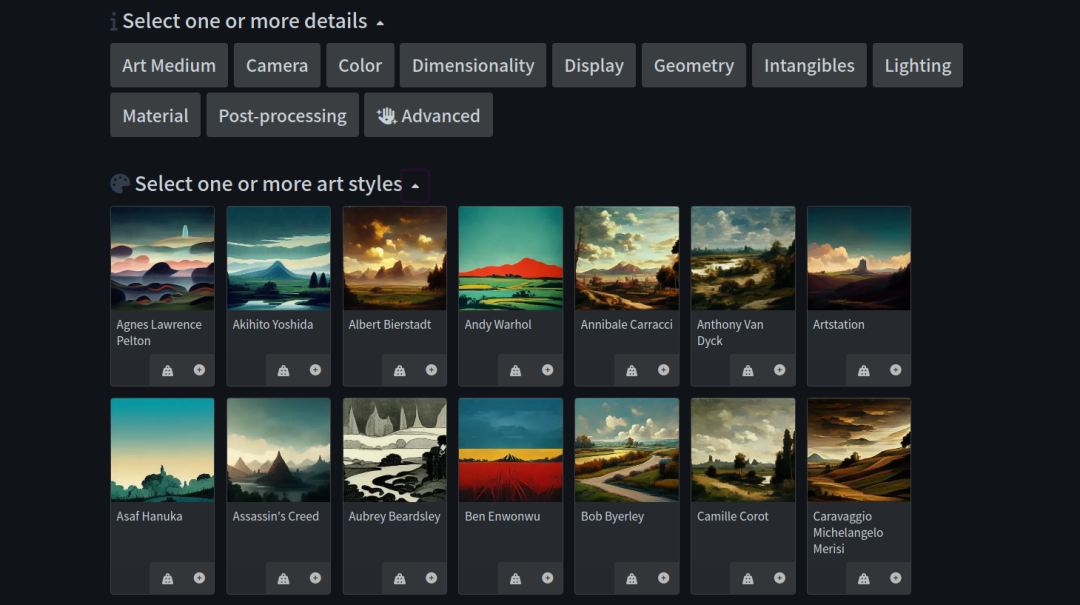Add Ben Enwonwu style with plus icon

click(548, 578)
